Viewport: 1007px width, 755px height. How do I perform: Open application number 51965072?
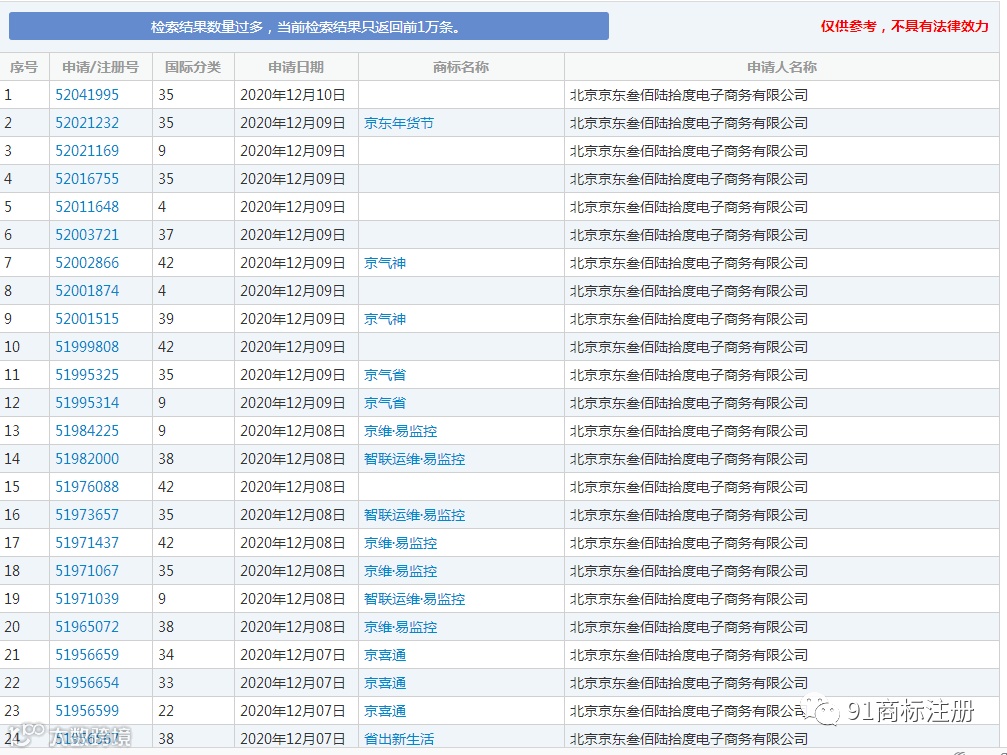[87, 627]
